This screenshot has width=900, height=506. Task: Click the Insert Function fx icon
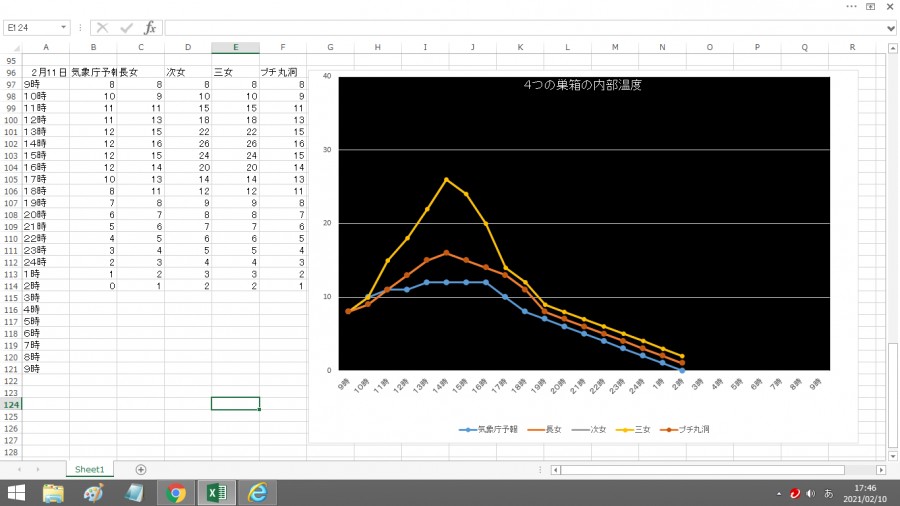pyautogui.click(x=150, y=28)
